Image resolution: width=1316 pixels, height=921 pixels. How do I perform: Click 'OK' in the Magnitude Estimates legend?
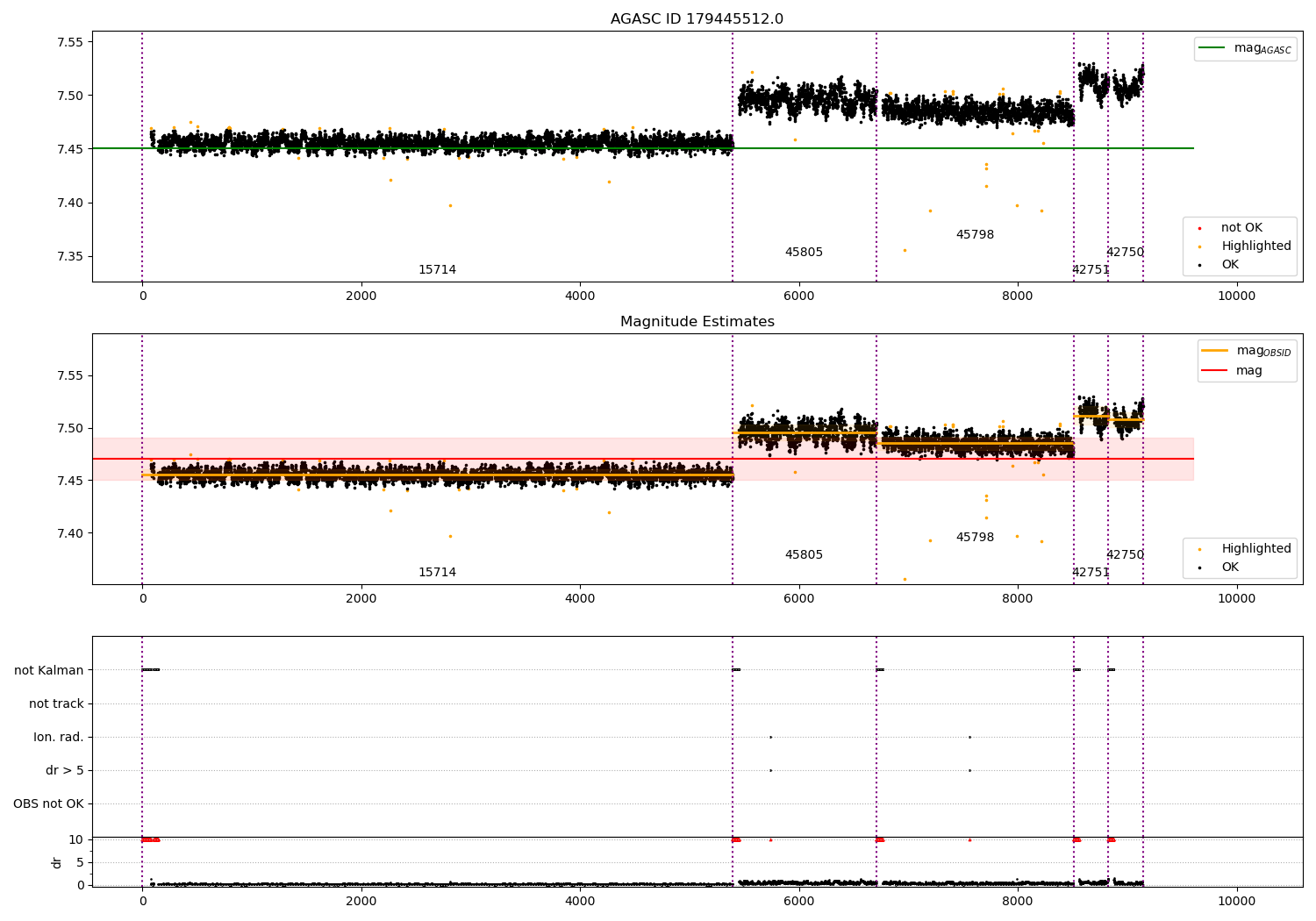tap(1230, 567)
